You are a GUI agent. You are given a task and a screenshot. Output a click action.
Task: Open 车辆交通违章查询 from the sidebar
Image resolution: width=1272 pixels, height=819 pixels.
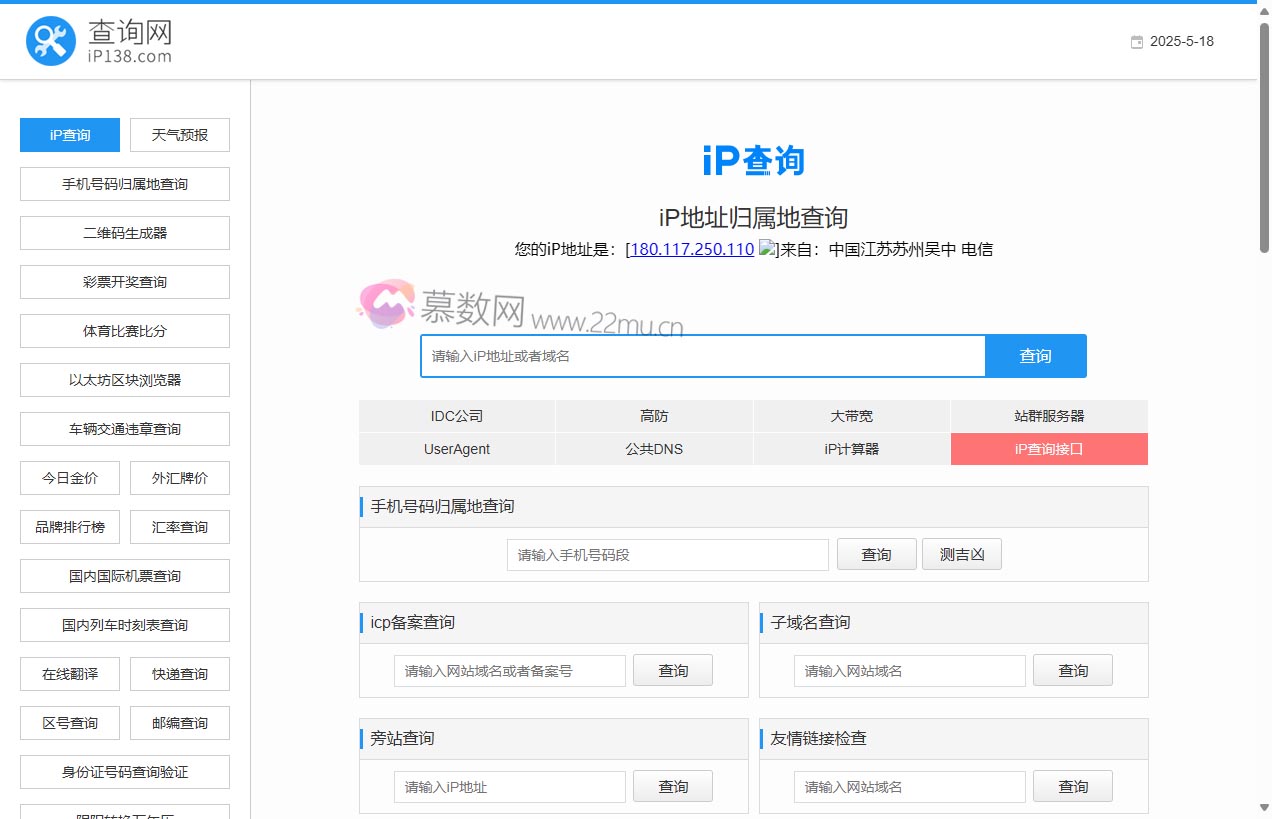point(124,428)
